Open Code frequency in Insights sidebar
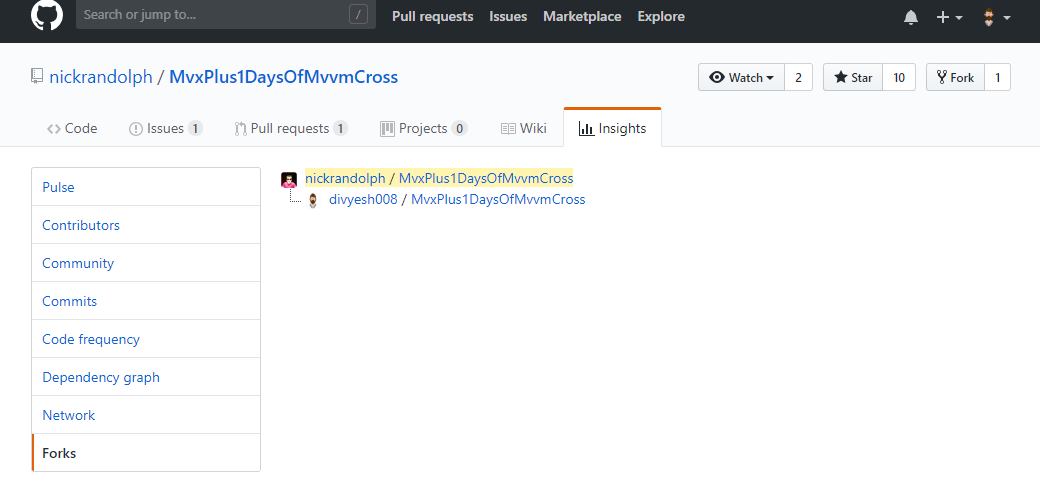Viewport: 1040px width, 487px height. pyautogui.click(x=146, y=339)
